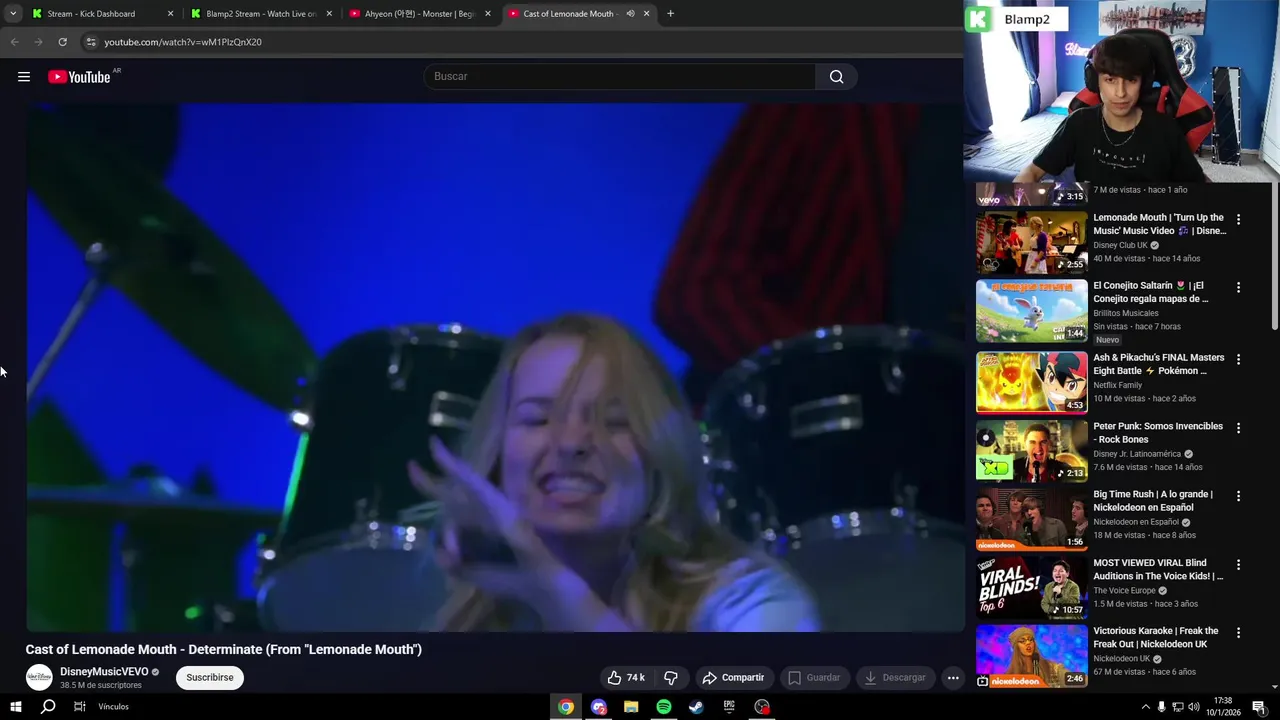Open El Conejito Saltarín video thumbnail
Viewport: 1280px width, 720px height.
1031,310
